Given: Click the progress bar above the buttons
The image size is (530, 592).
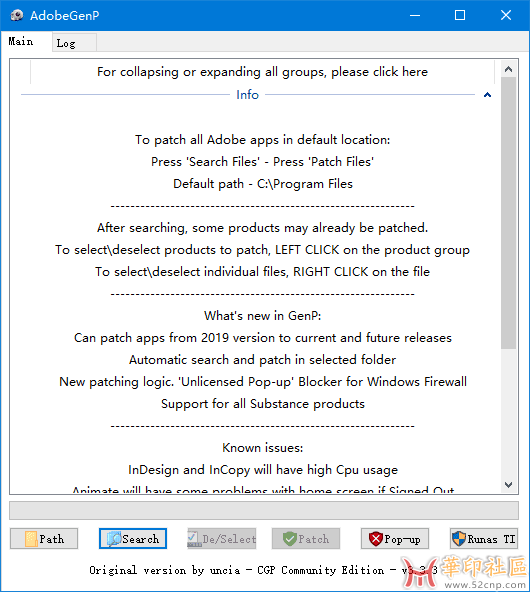Looking at the screenshot, I should click(264, 510).
